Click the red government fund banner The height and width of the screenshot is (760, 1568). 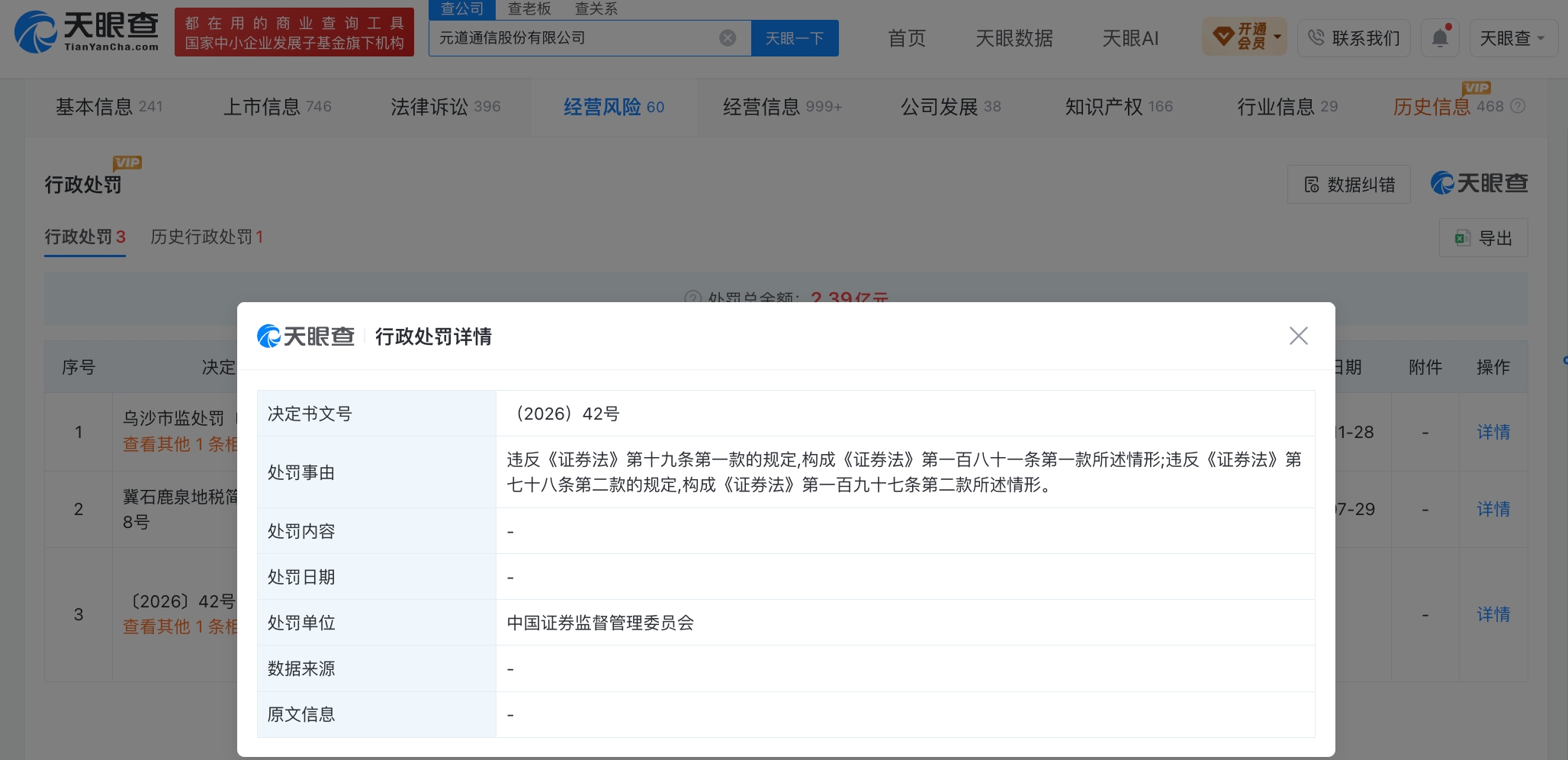294,32
